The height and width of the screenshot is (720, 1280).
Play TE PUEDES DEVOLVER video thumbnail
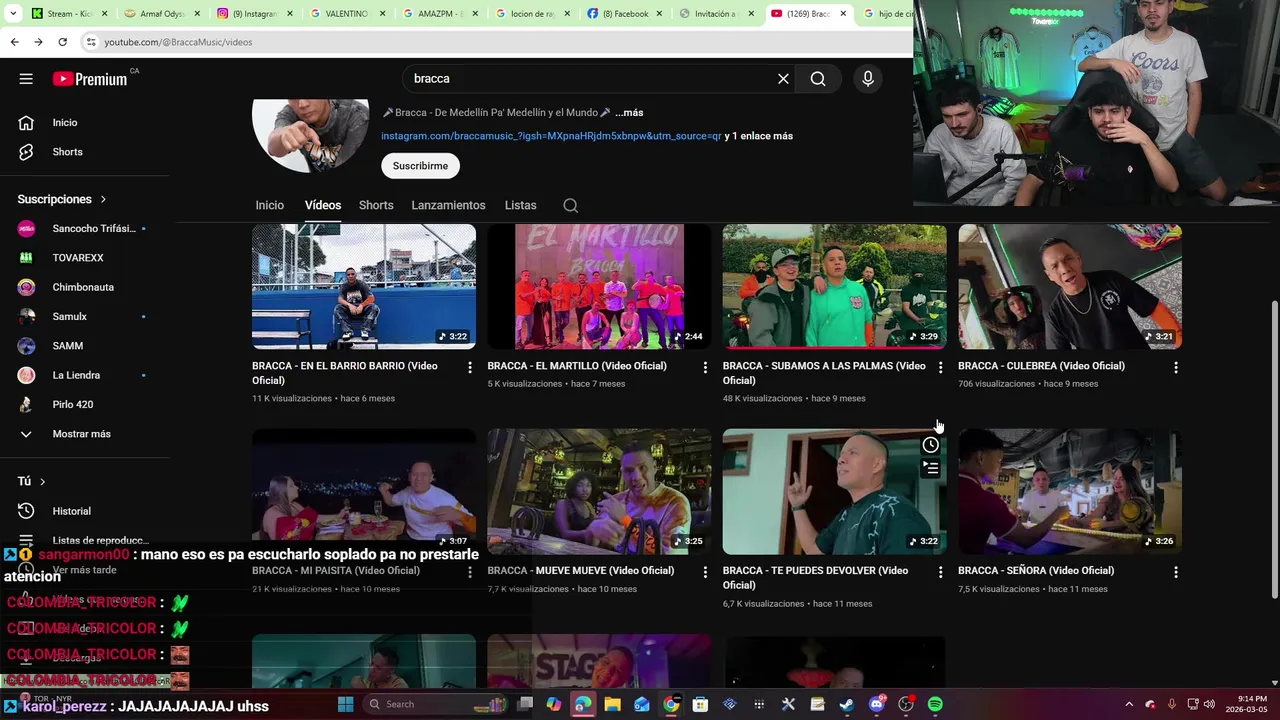click(x=834, y=491)
